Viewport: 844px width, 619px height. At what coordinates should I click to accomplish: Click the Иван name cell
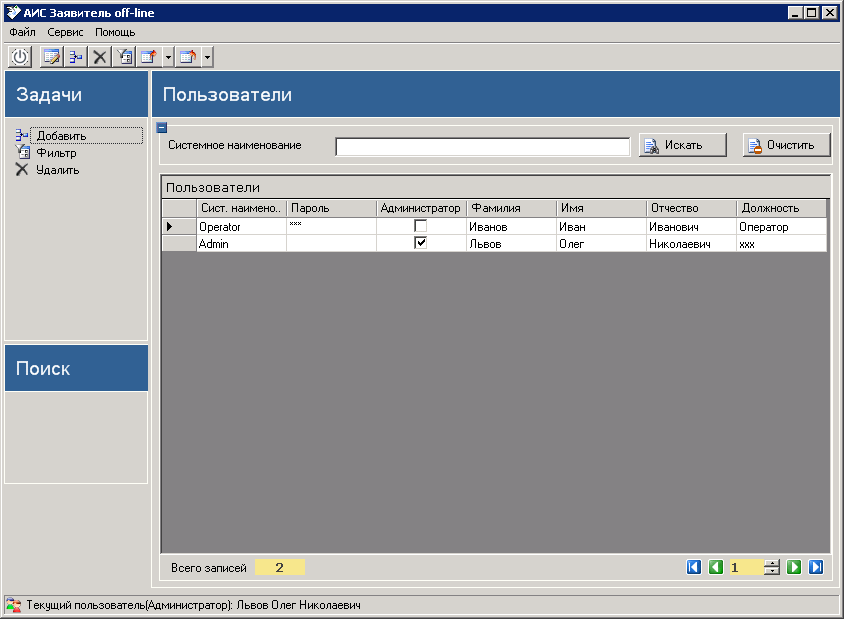pyautogui.click(x=601, y=227)
